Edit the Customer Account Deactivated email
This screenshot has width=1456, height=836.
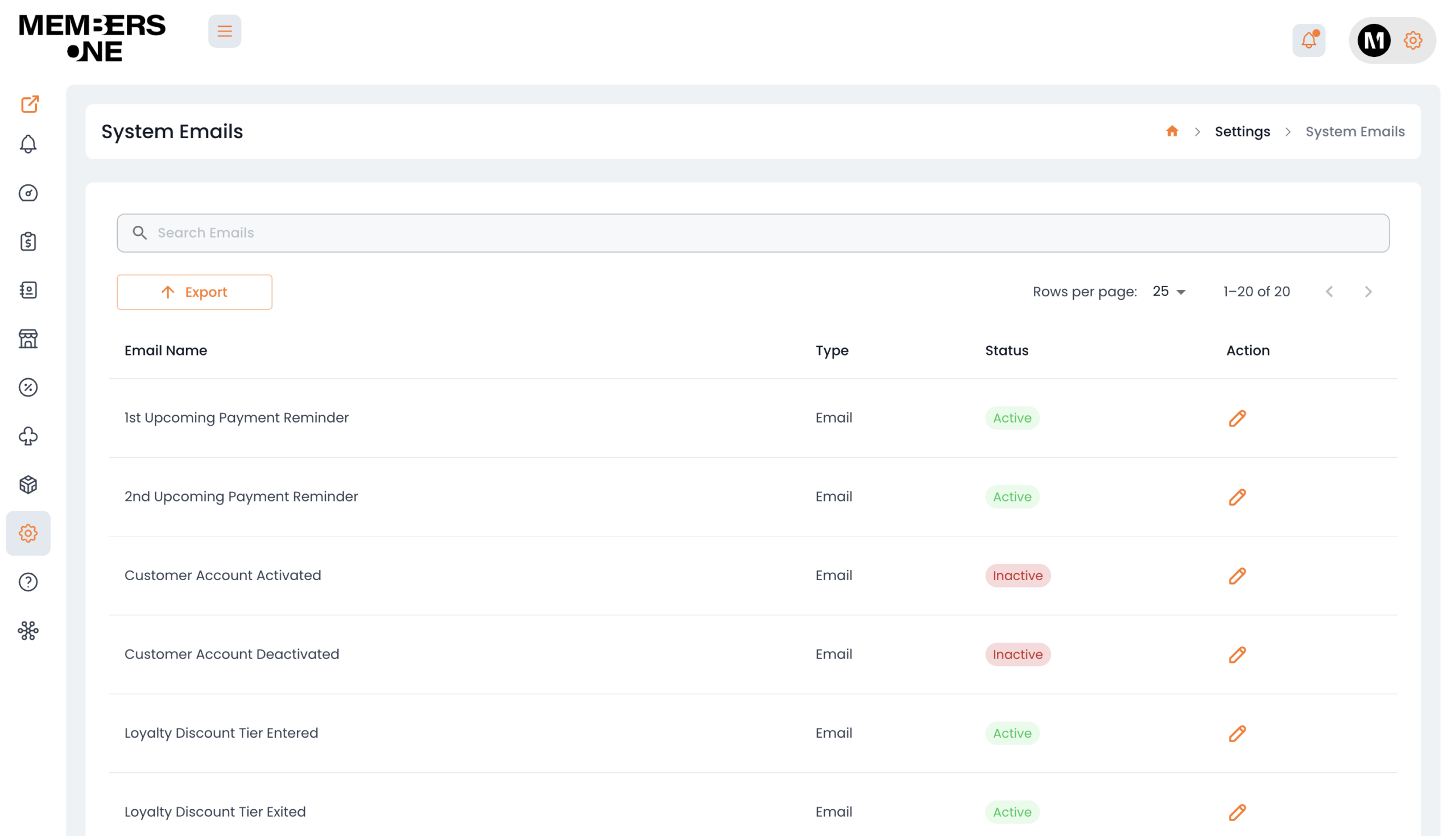[x=1237, y=655]
